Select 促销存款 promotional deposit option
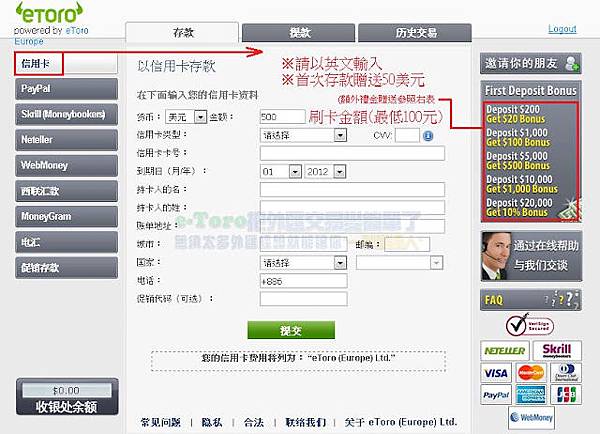The image size is (600, 434). 67,268
